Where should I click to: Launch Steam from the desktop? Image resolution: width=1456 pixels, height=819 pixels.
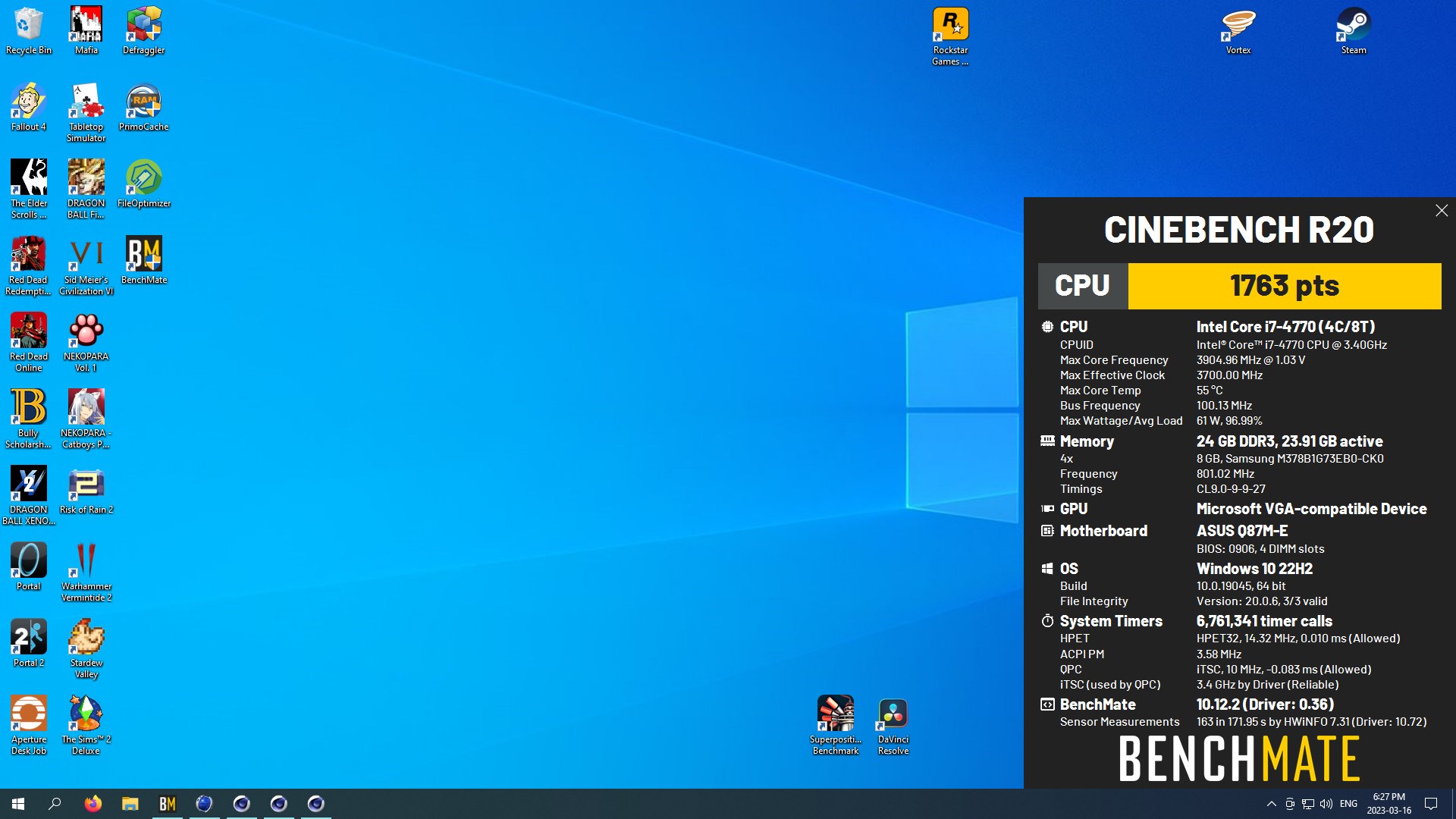tap(1354, 31)
